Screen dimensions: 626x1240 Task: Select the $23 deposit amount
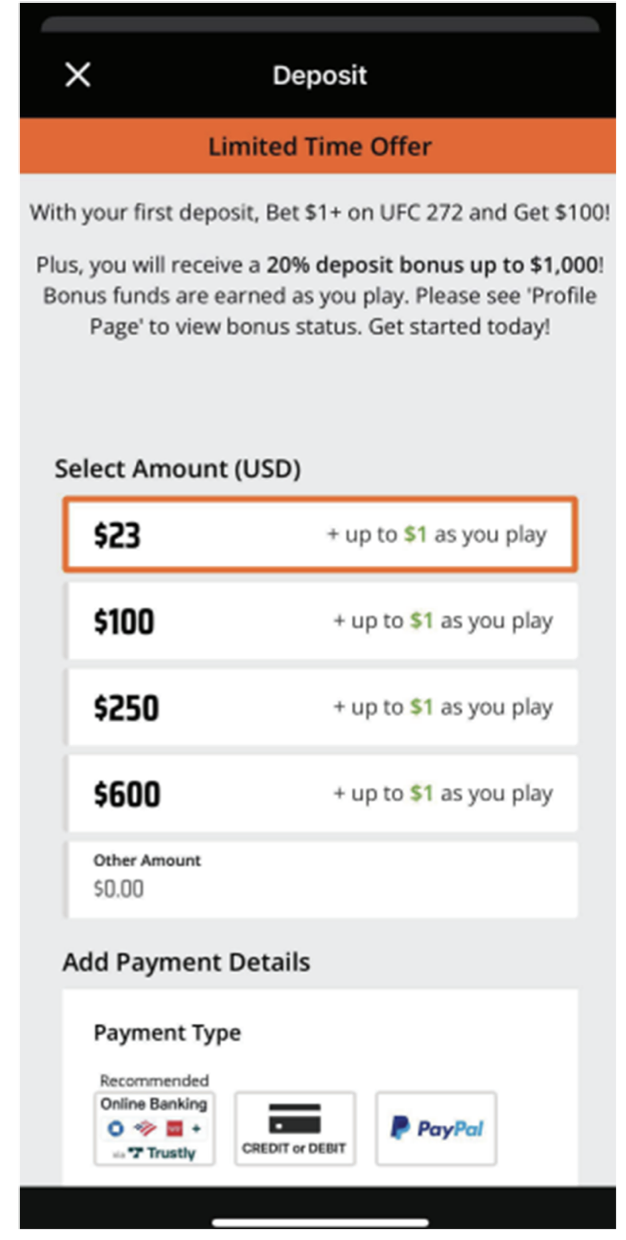[320, 535]
